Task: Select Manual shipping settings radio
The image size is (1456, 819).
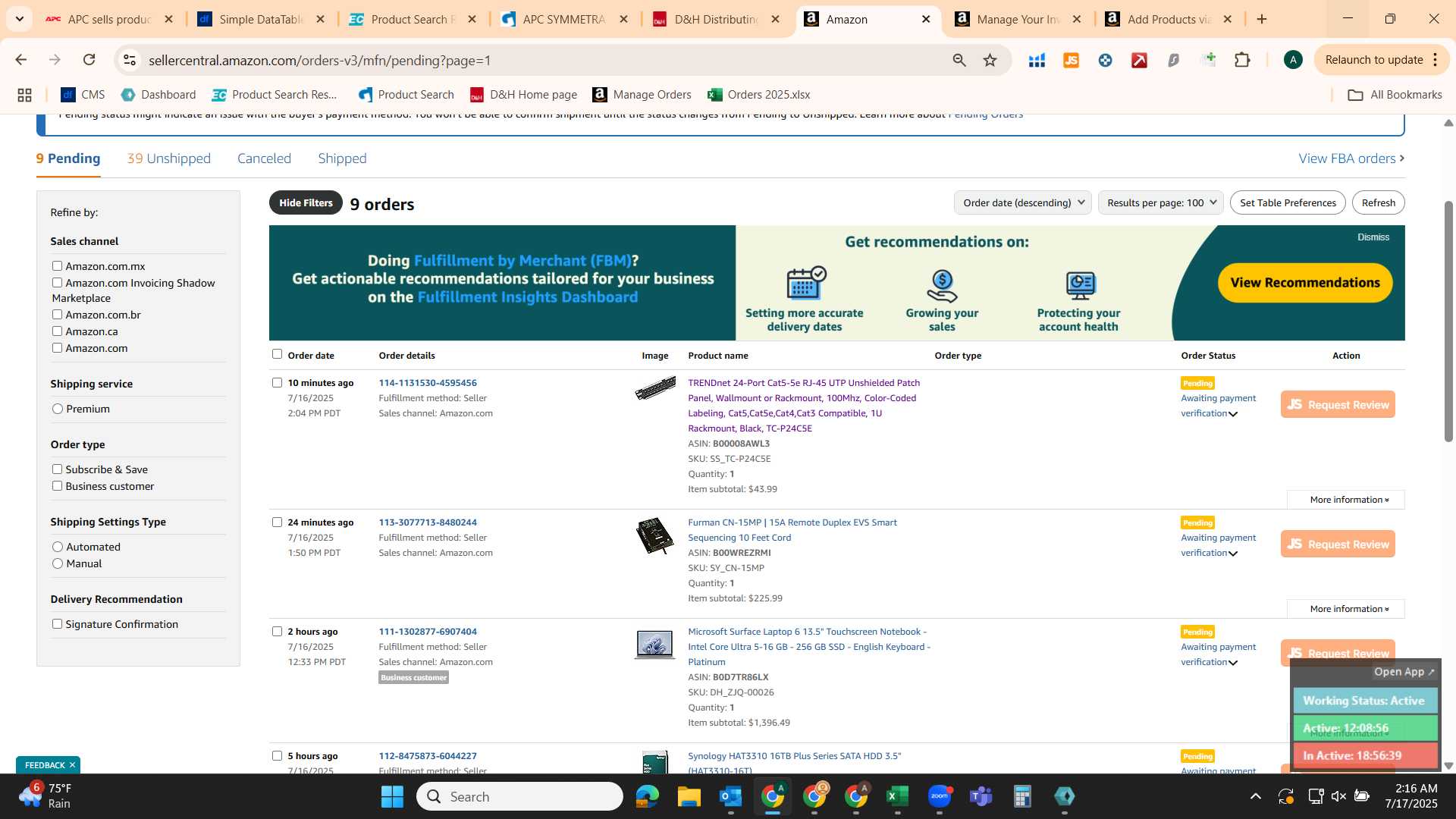Action: click(58, 563)
